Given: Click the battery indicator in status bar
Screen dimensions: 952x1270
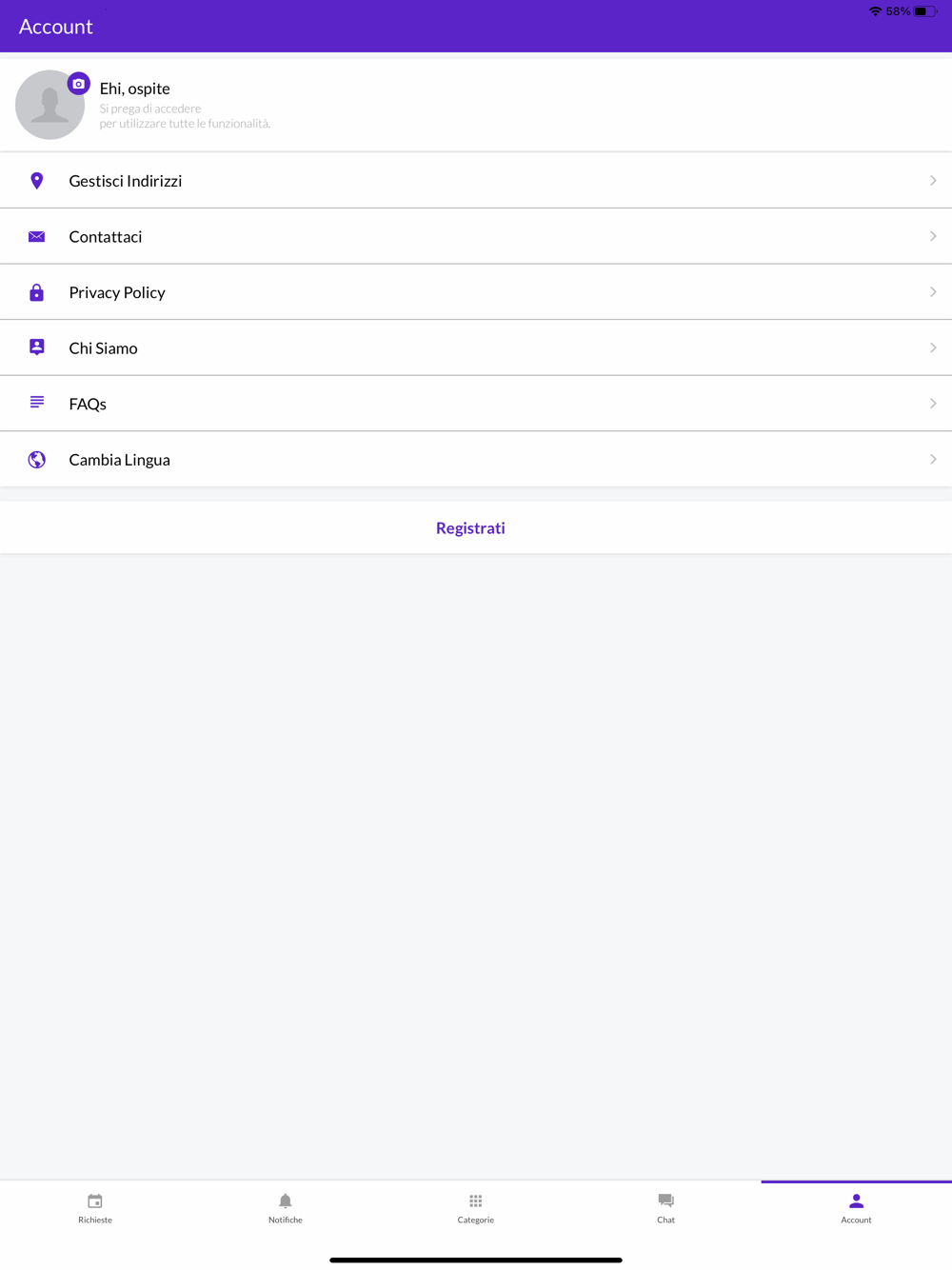Looking at the screenshot, I should tap(924, 11).
